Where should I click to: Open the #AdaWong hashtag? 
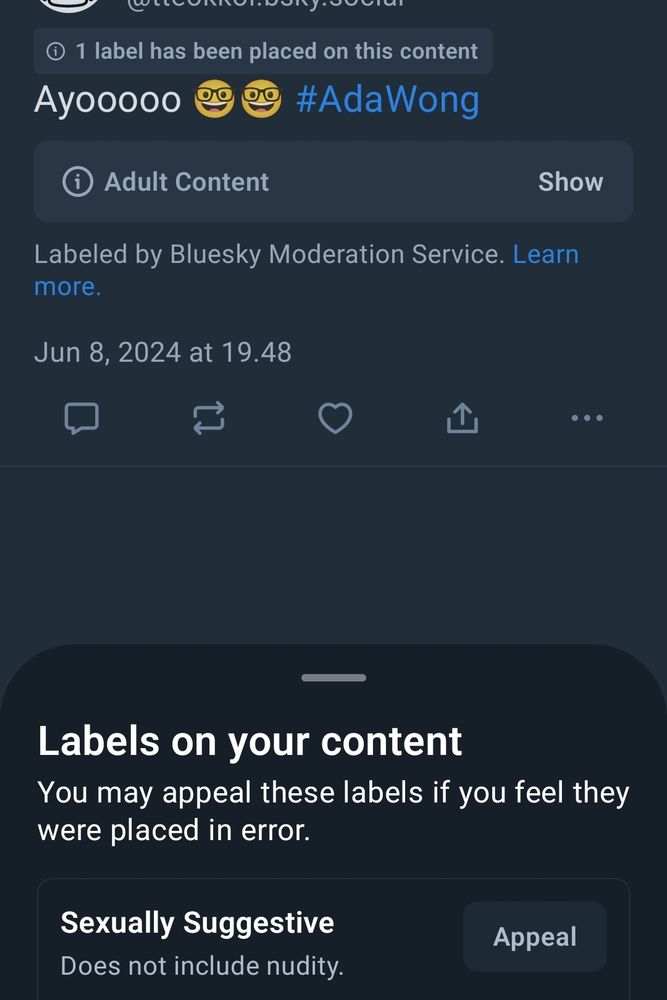pos(388,100)
